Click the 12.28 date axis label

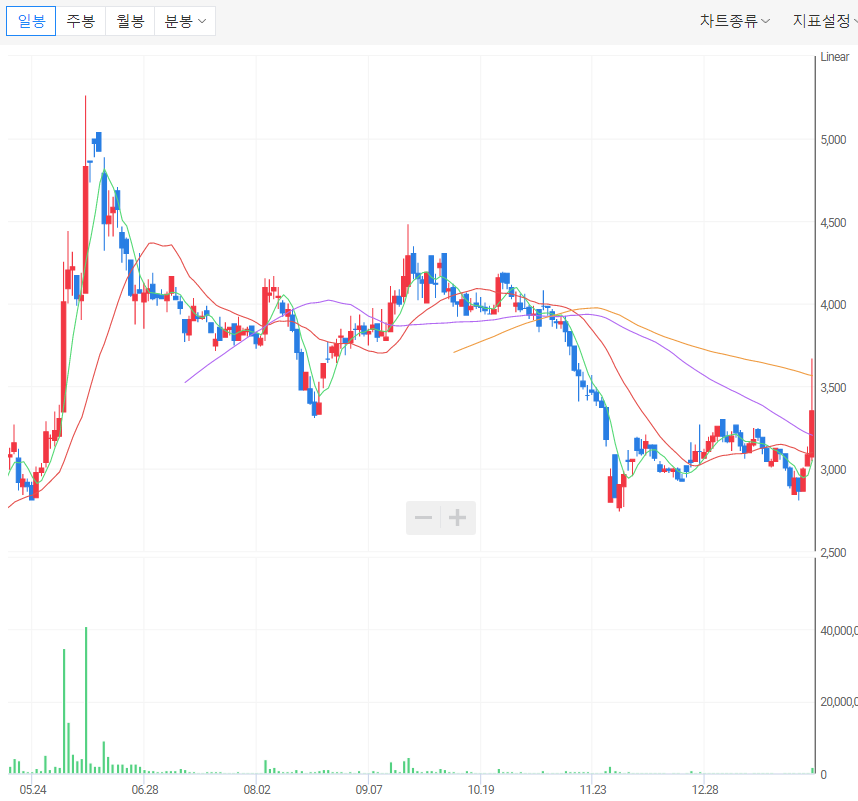coord(705,790)
